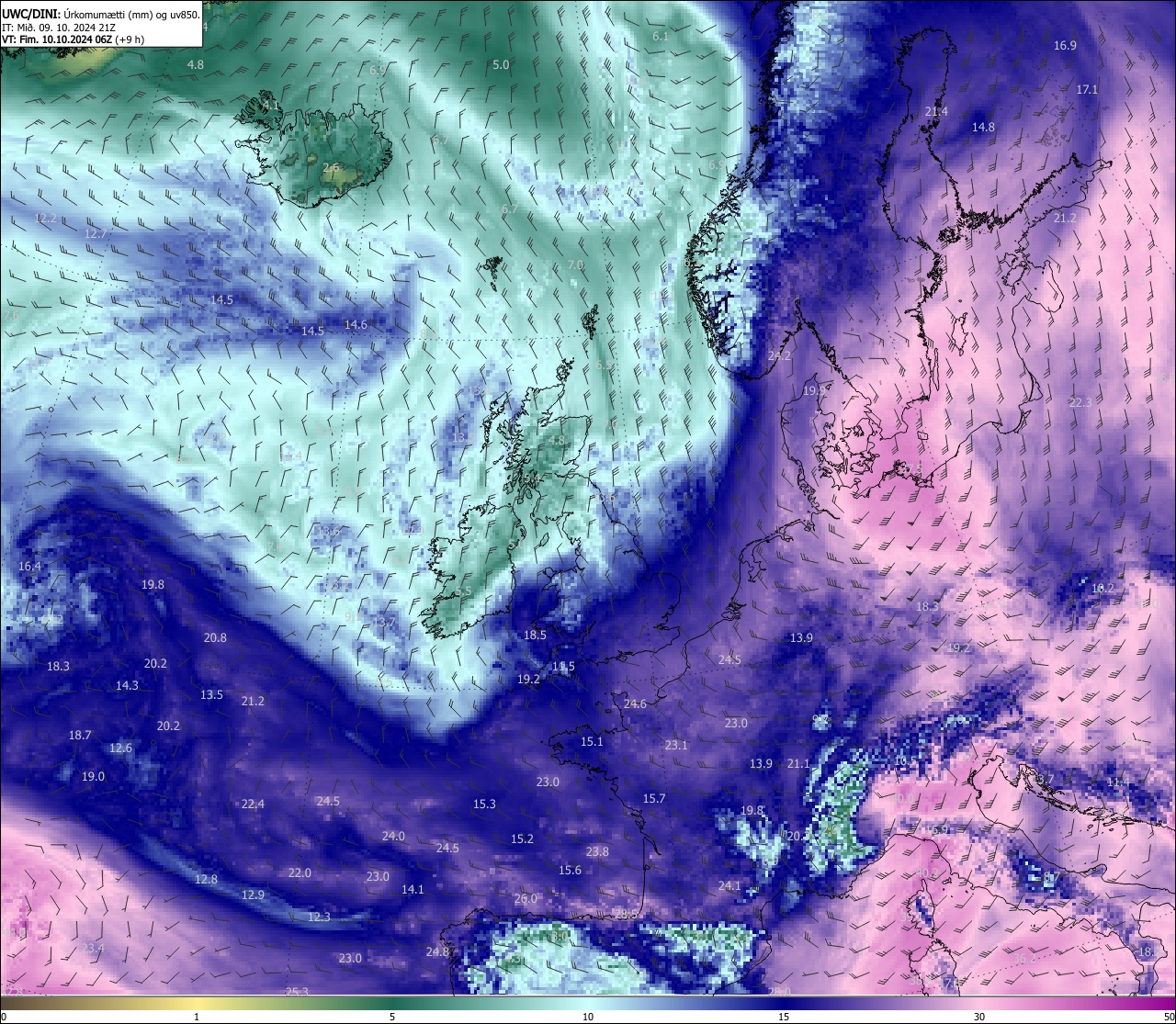Click the 21.4 value over northern Sweden
The image size is (1176, 1024).
pyautogui.click(x=936, y=111)
